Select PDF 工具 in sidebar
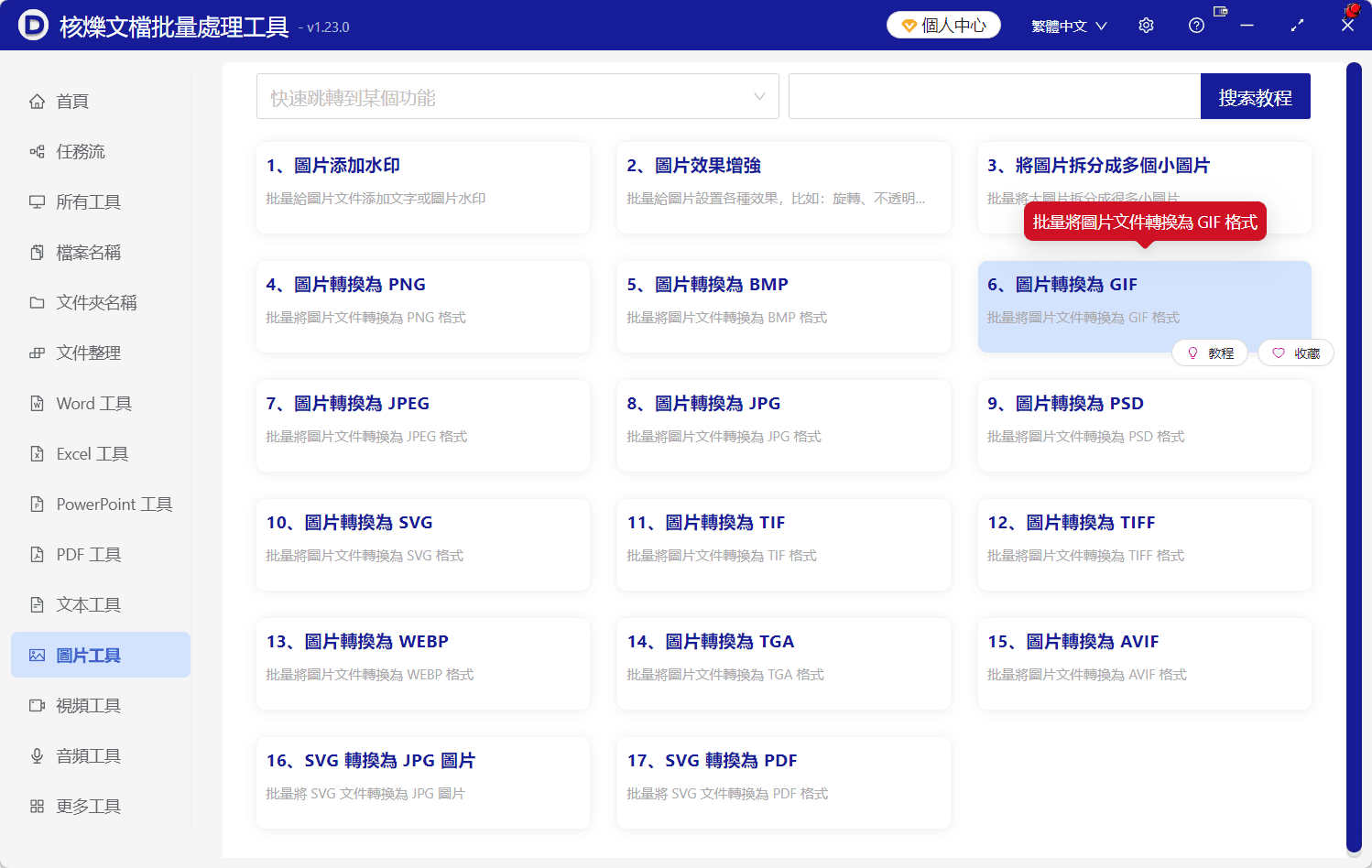Viewport: 1372px width, 868px height. (x=101, y=554)
